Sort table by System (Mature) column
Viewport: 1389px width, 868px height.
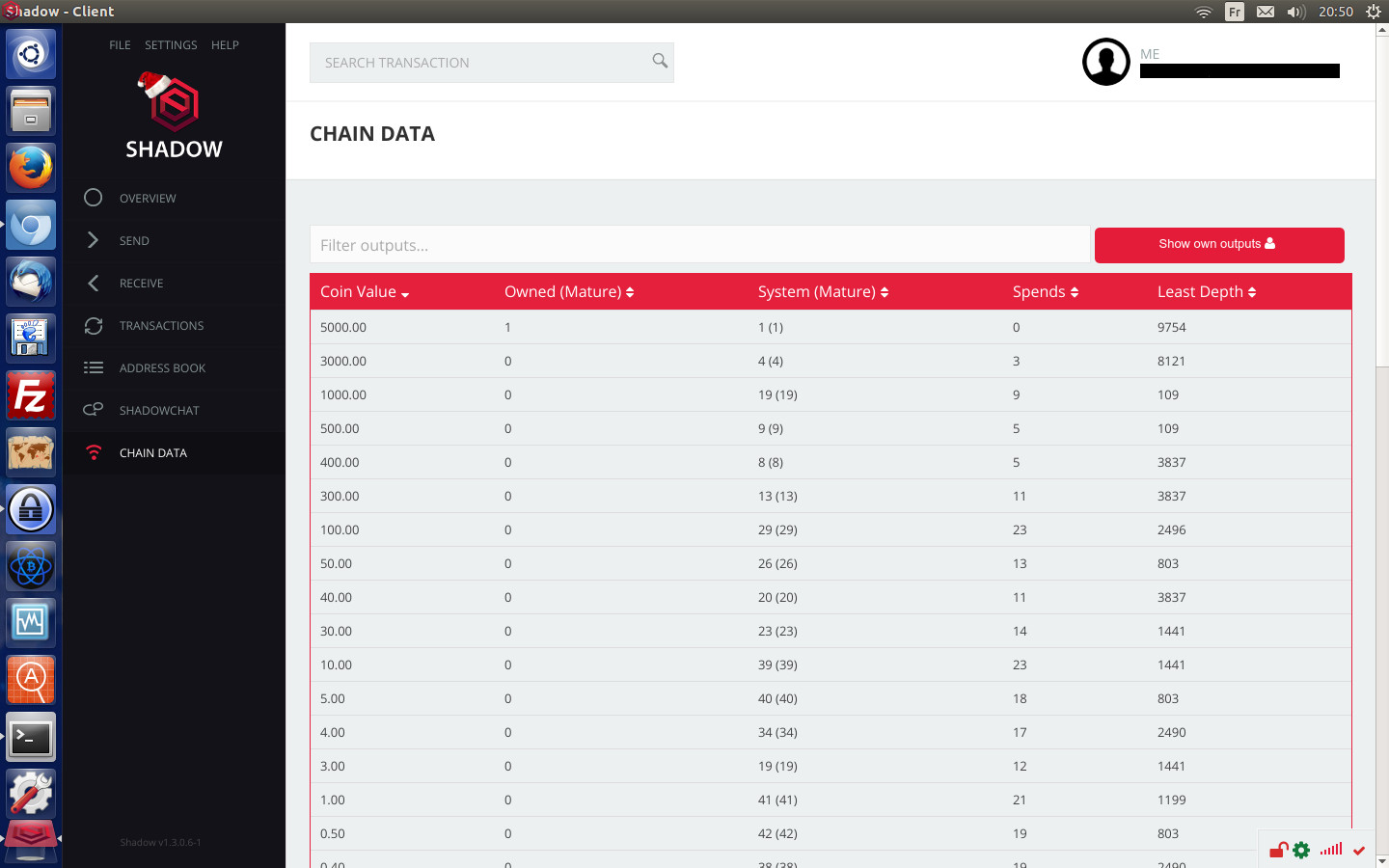tap(823, 291)
